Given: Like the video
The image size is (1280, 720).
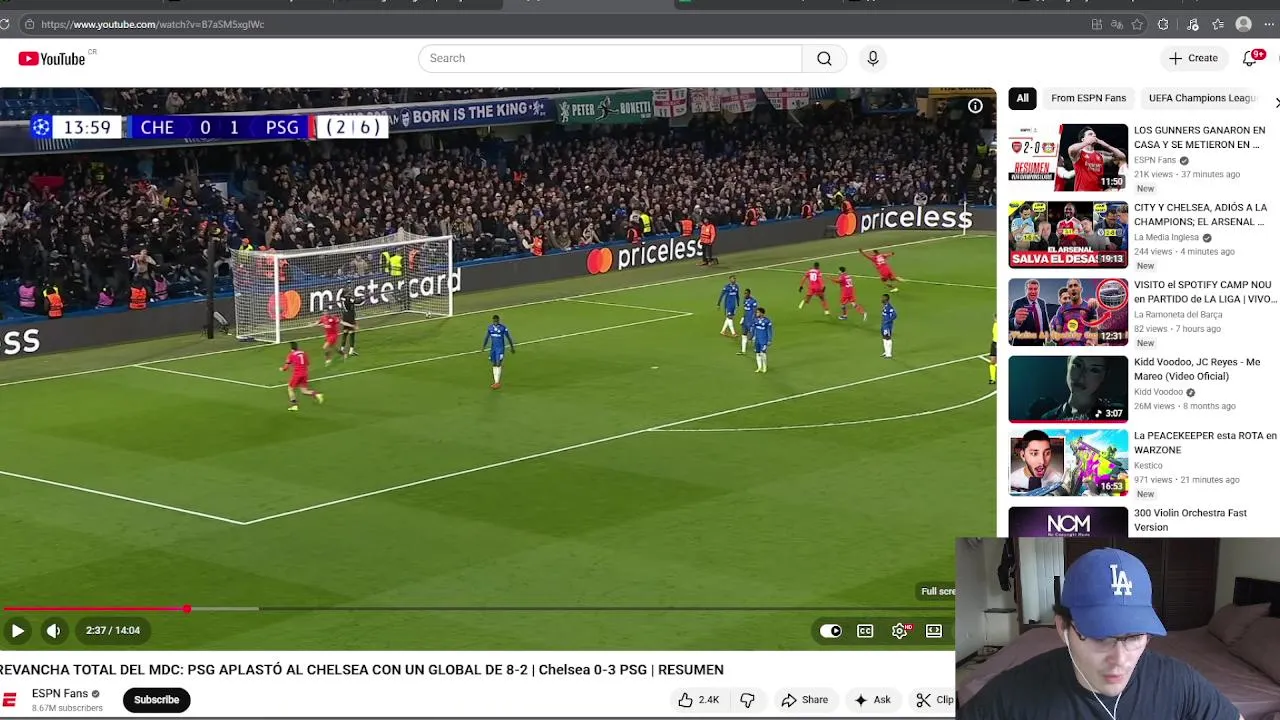Looking at the screenshot, I should click(698, 700).
